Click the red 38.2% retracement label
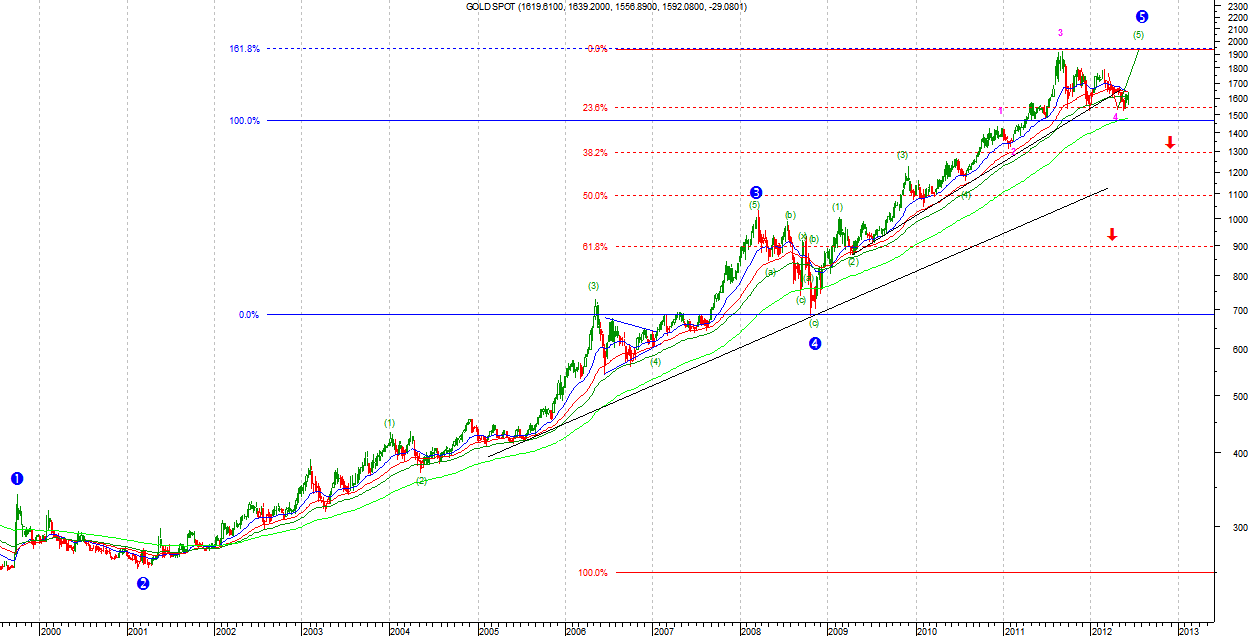Image resolution: width=1250 pixels, height=636 pixels. (x=595, y=153)
